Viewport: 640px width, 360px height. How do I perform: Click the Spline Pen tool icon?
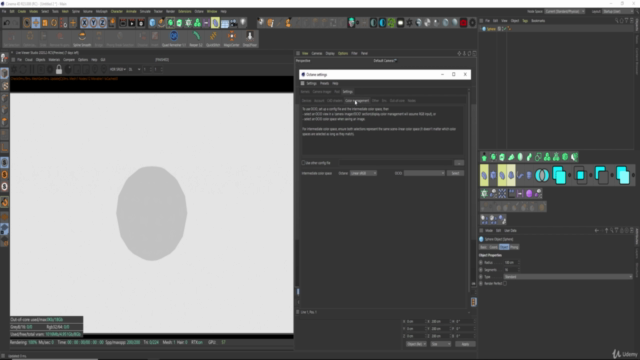161,23
